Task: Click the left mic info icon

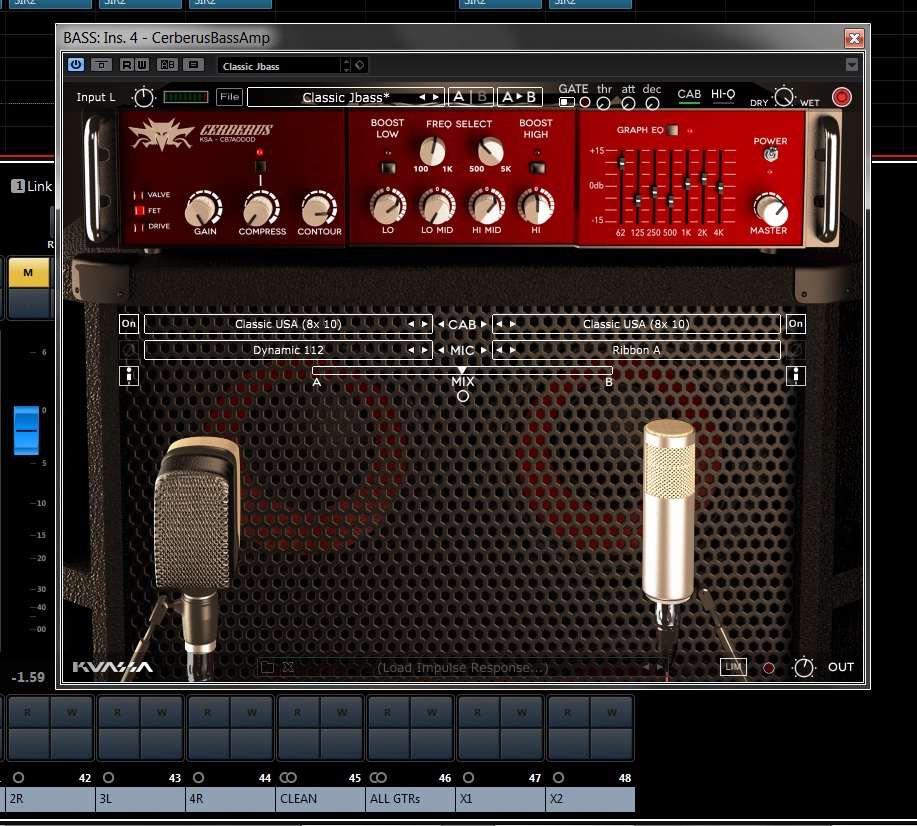Action: pos(129,376)
